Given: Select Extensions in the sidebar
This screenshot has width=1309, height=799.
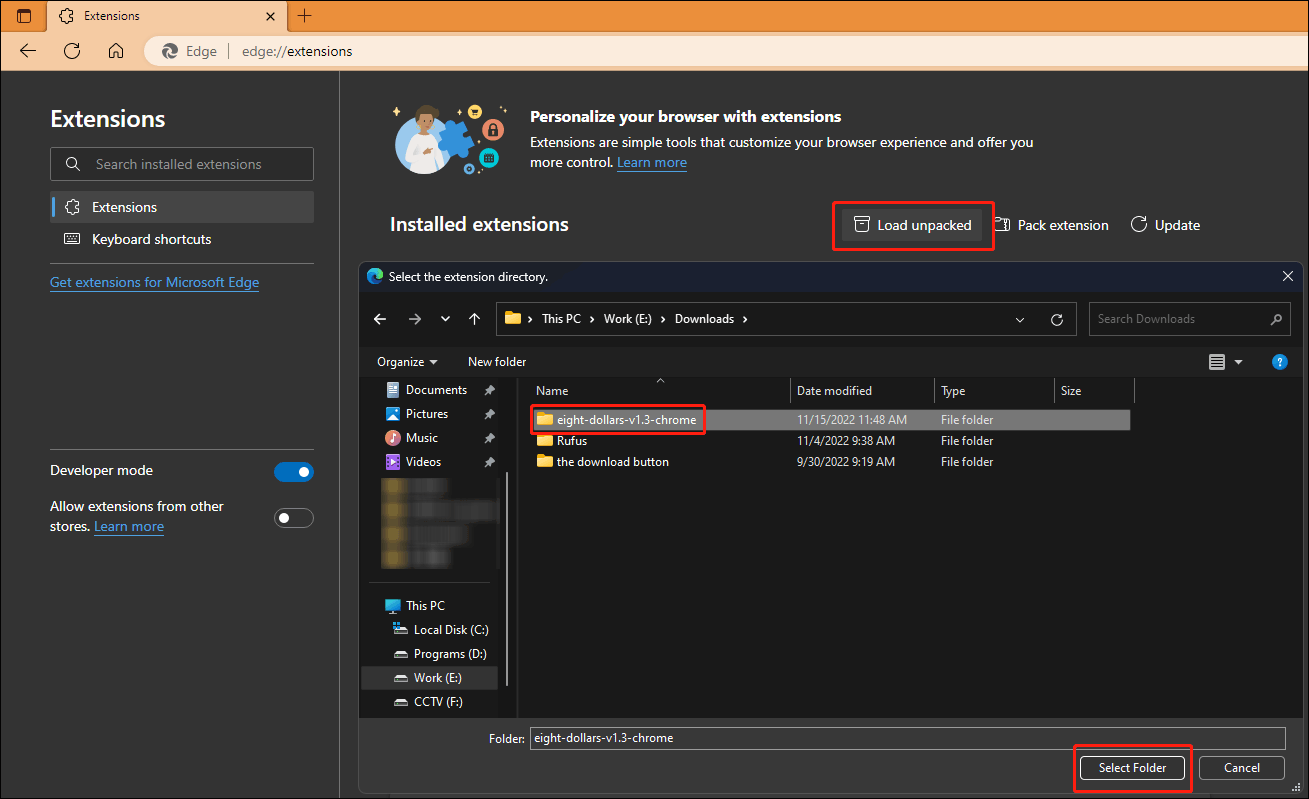Looking at the screenshot, I should (124, 207).
